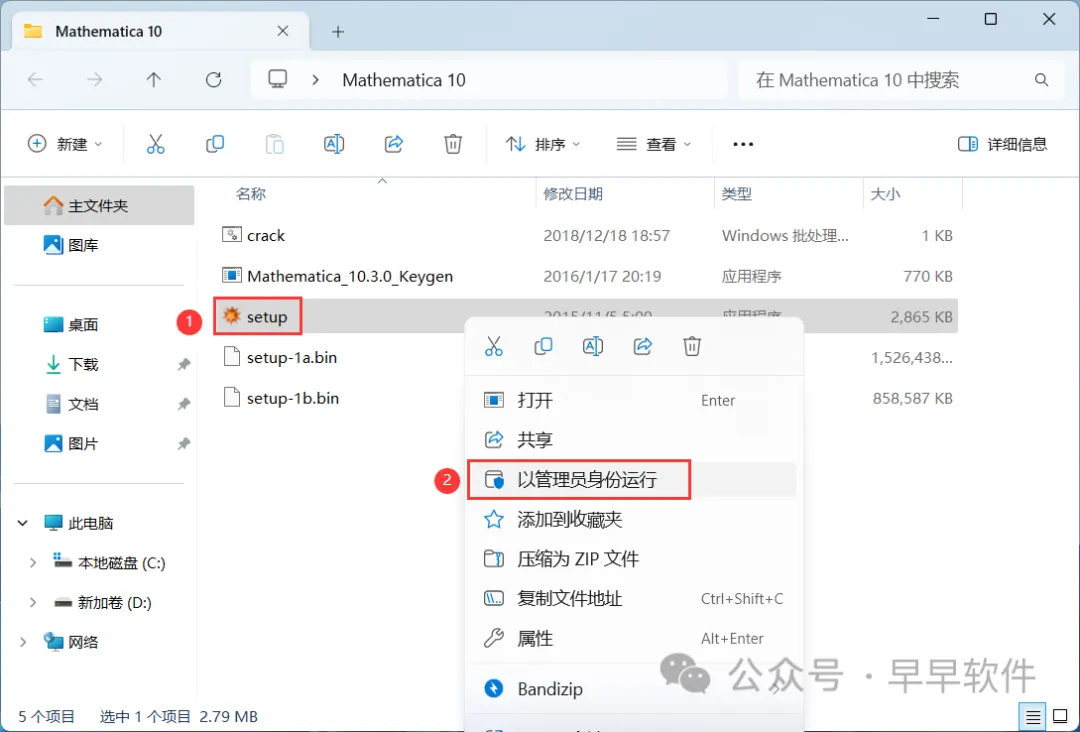Image resolution: width=1080 pixels, height=732 pixels.
Task: Sort by the 大小 column header
Action: (886, 194)
